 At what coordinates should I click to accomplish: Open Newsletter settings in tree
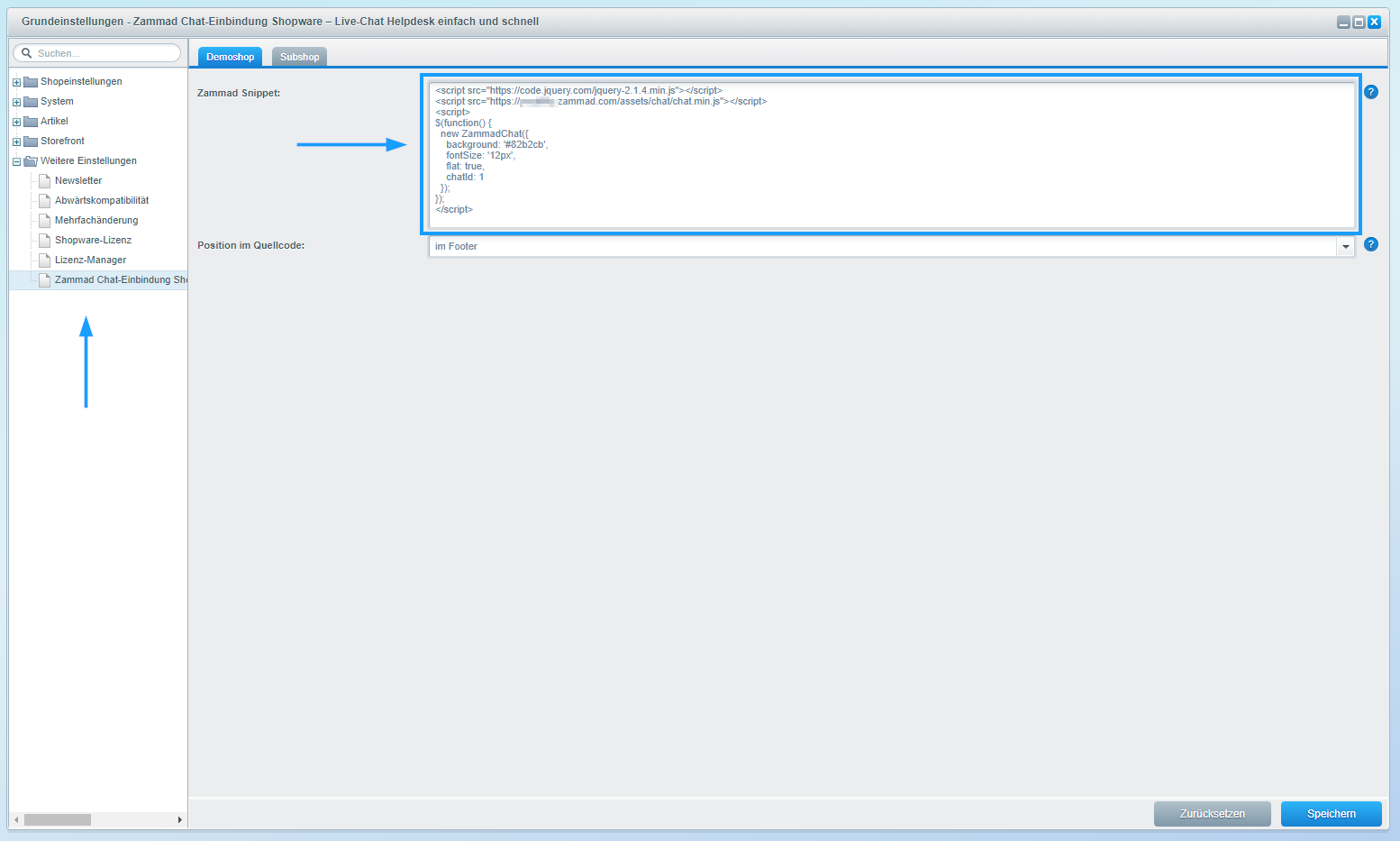click(78, 180)
